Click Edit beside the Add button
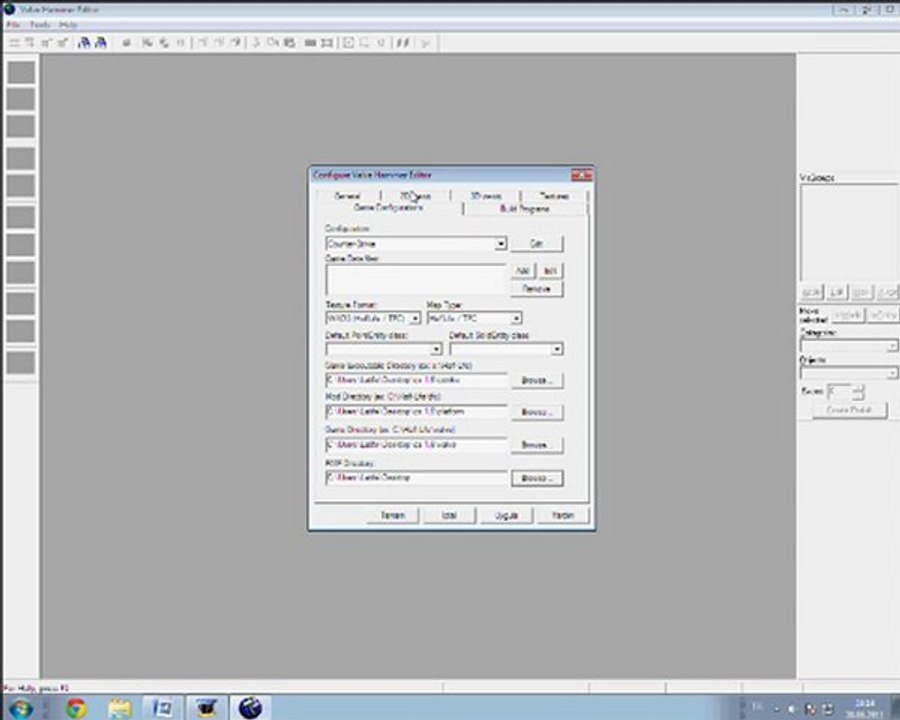This screenshot has width=900, height=720. 550,270
